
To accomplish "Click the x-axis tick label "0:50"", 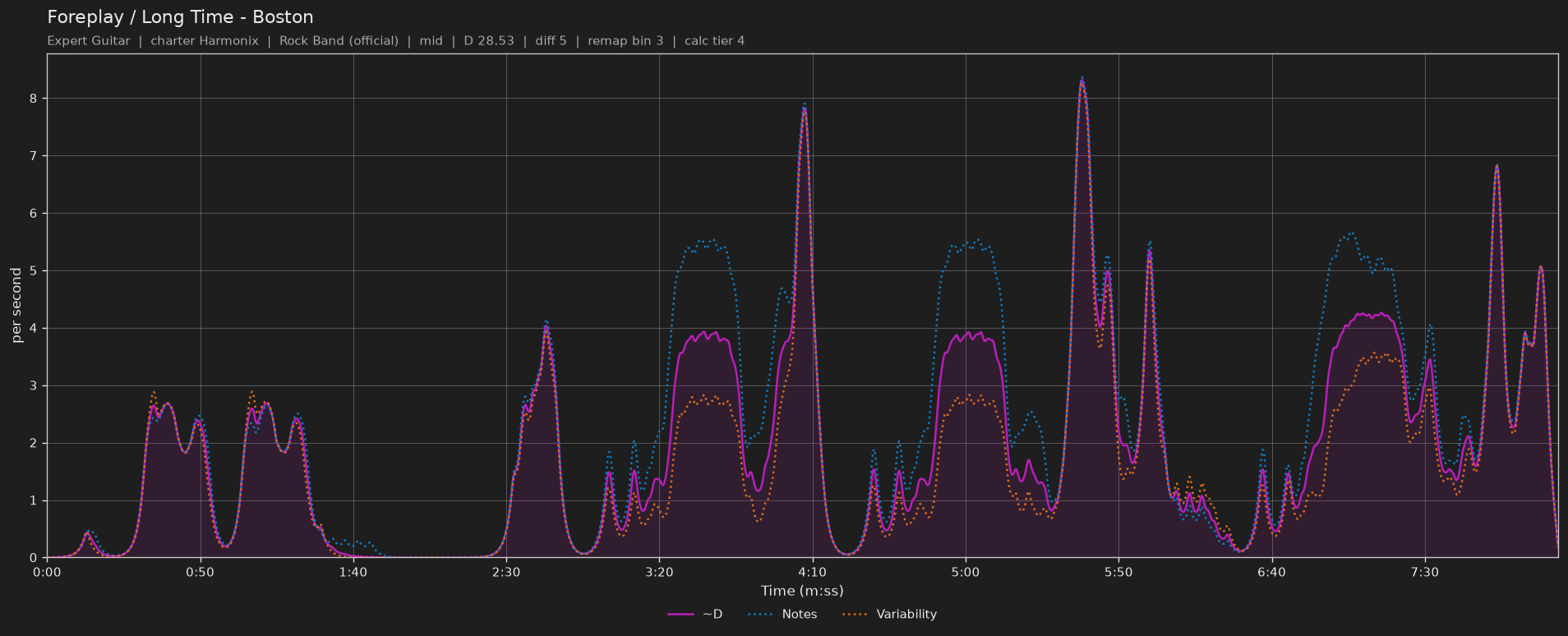I will (201, 572).
